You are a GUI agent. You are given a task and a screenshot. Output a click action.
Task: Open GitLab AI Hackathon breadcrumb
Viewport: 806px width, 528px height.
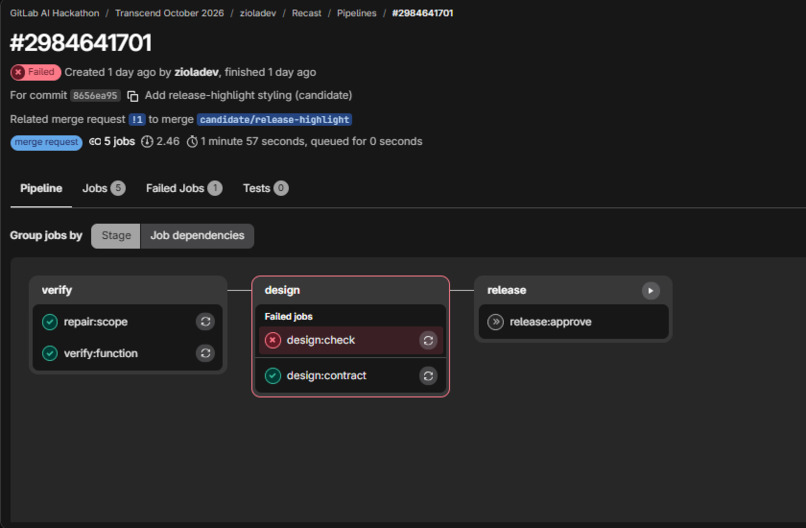[x=54, y=13]
